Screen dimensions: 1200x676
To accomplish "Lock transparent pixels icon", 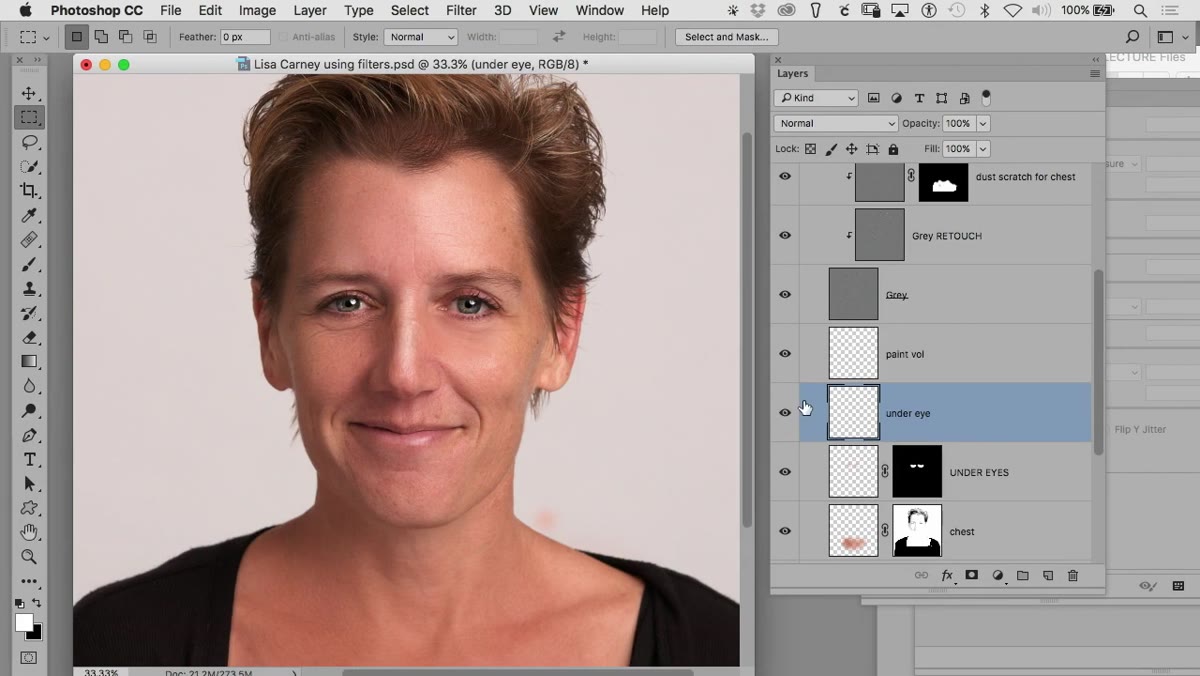I will (x=810, y=149).
